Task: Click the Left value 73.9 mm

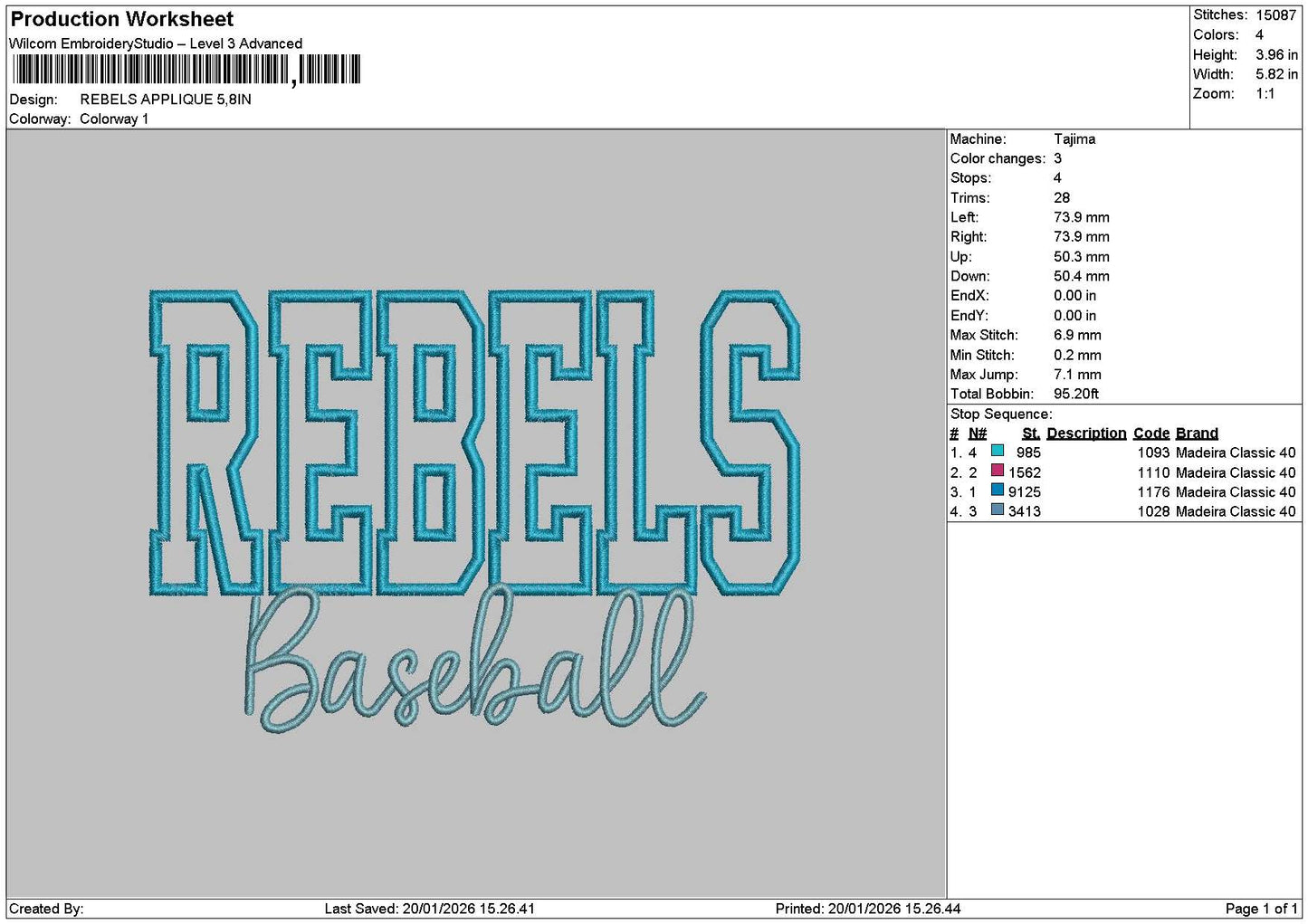Action: (1082, 218)
